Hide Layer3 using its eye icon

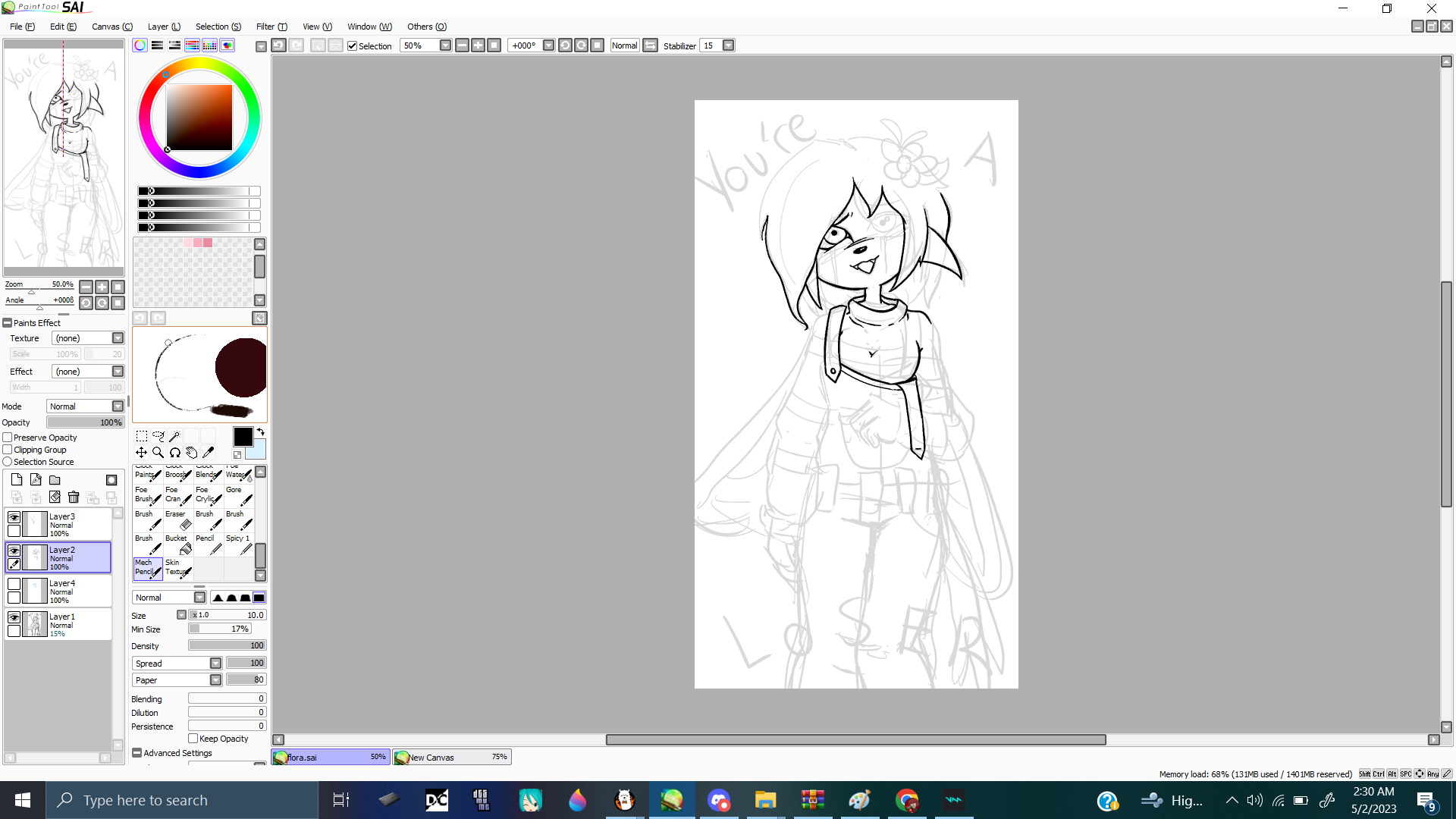tap(14, 517)
